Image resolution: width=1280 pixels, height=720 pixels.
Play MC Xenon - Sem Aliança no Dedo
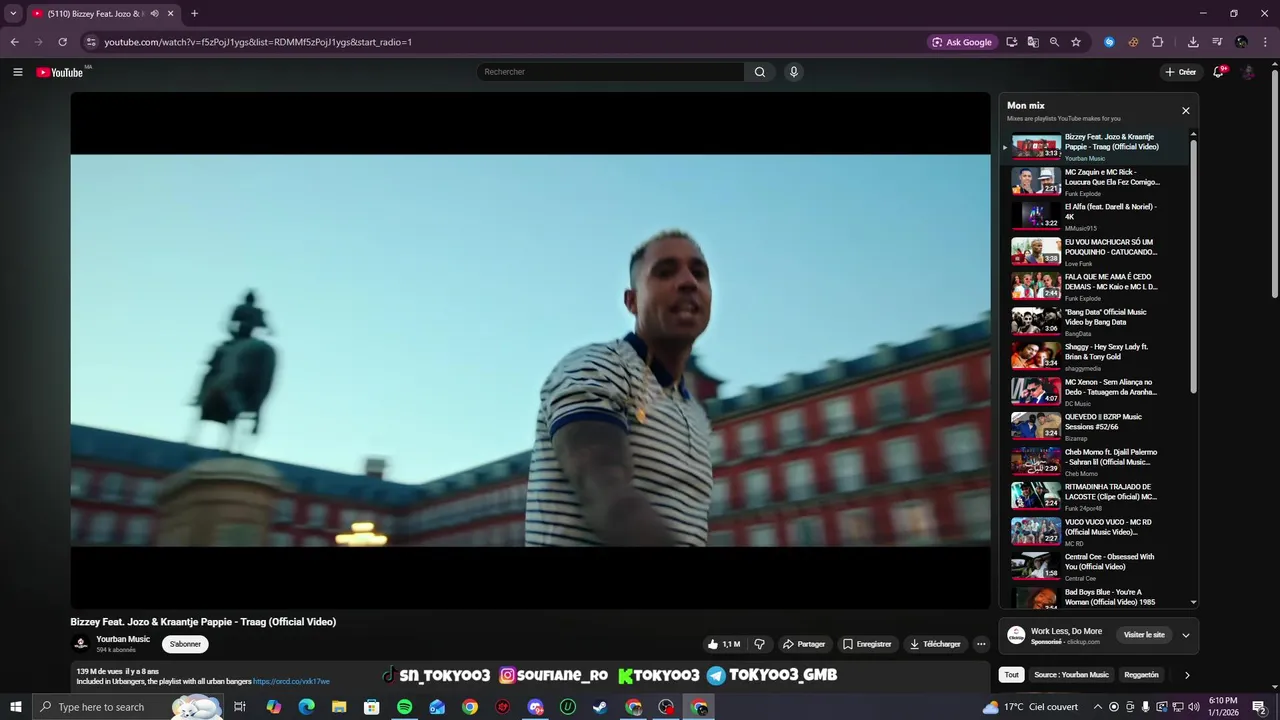(x=1095, y=391)
